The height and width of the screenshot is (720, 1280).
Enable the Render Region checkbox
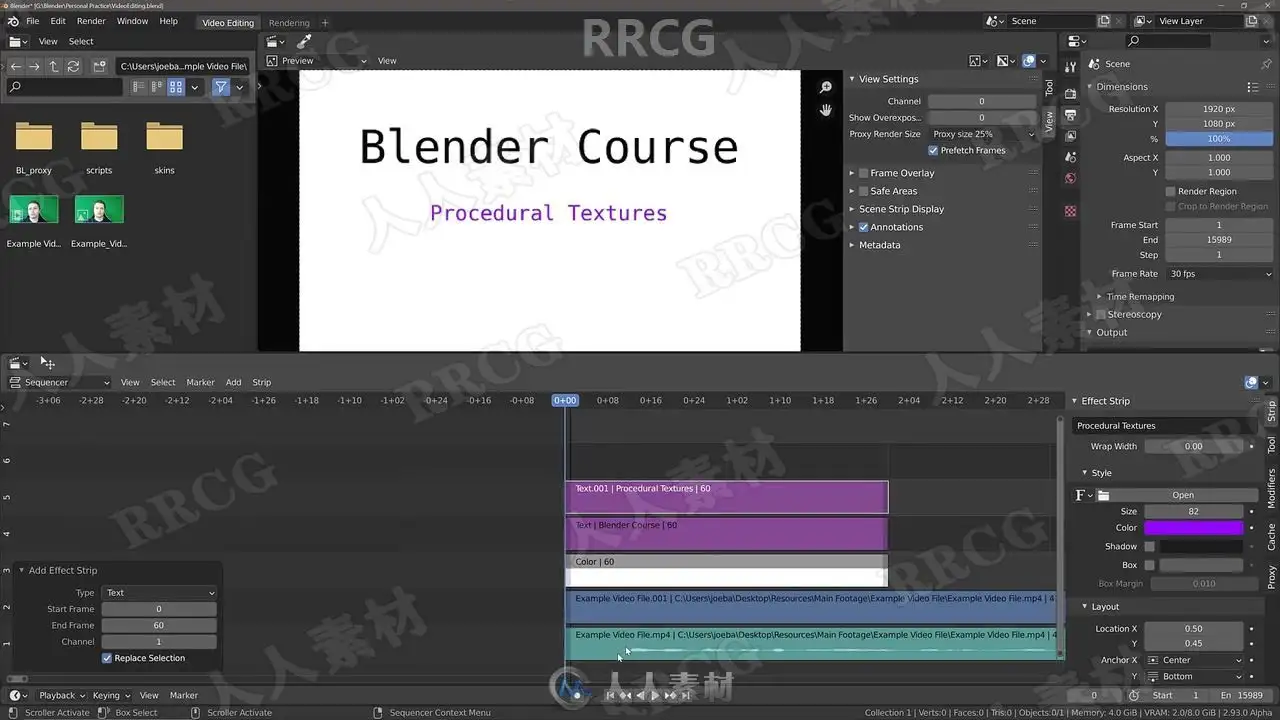click(x=1171, y=191)
